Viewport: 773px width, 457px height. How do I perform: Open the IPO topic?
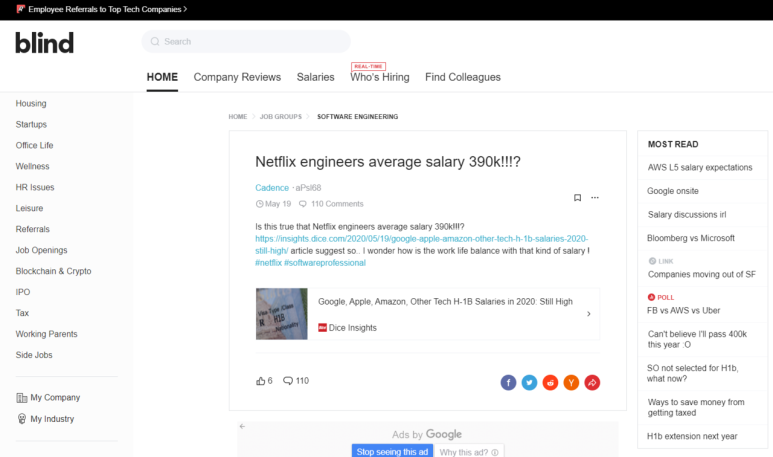pos(23,292)
